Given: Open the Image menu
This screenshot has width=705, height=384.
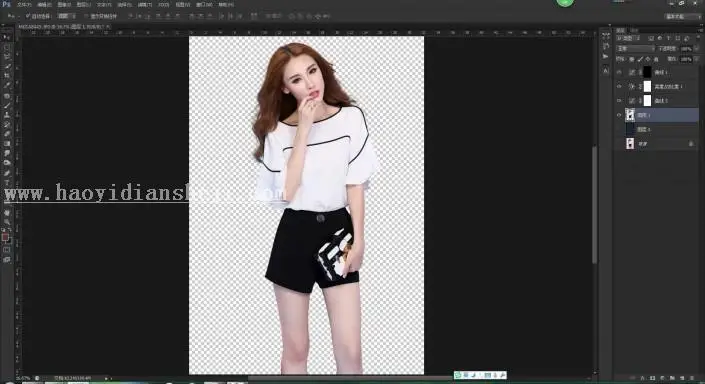Looking at the screenshot, I should pyautogui.click(x=64, y=4).
